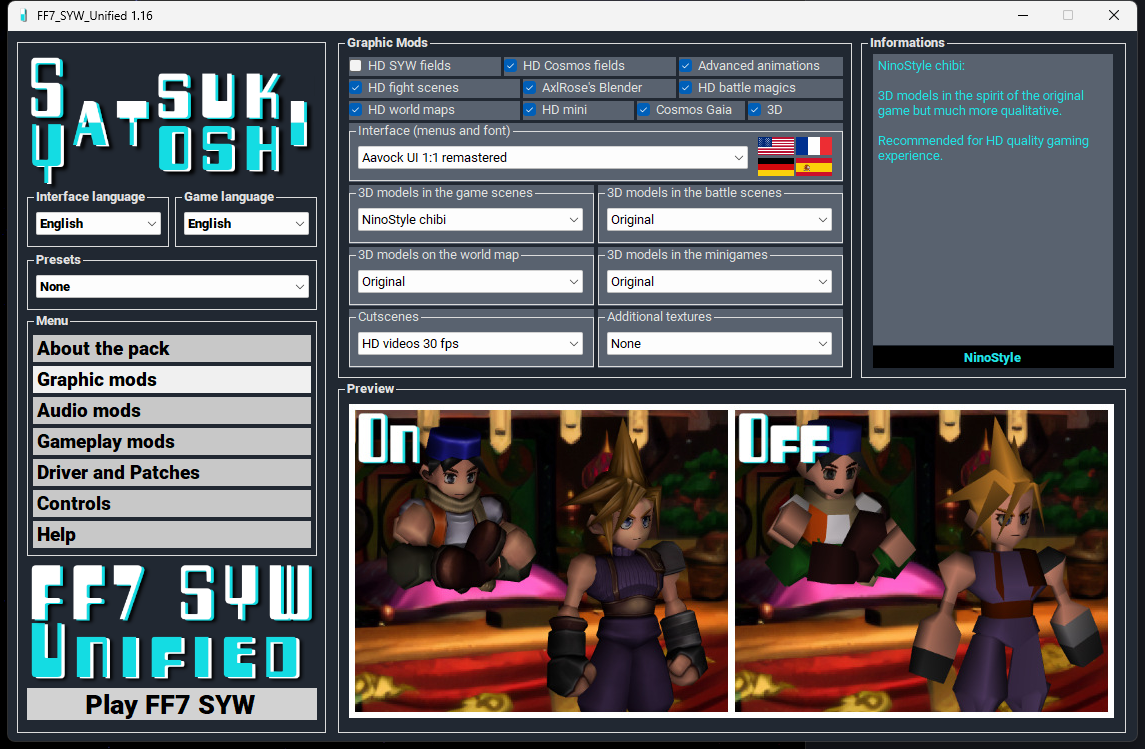Open the Additional textures dropdown
The height and width of the screenshot is (749, 1145).
719,344
